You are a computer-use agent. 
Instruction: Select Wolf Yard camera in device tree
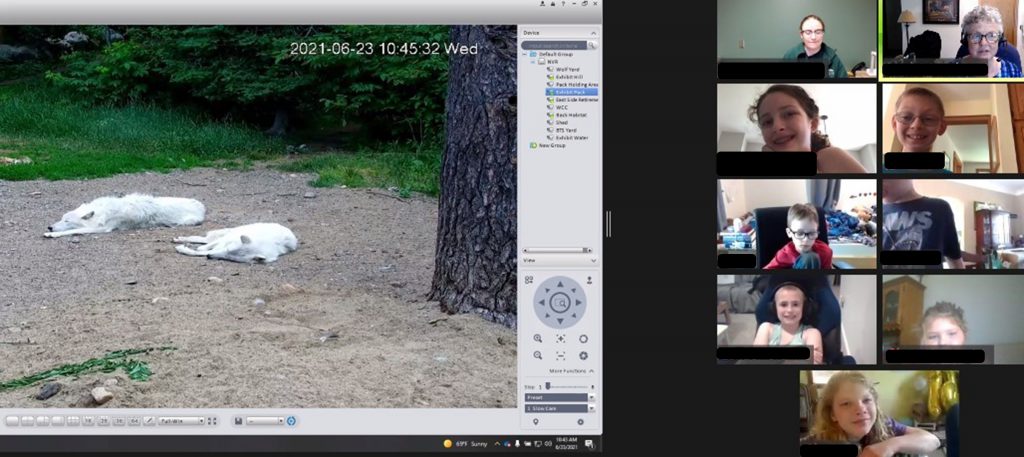(x=567, y=69)
